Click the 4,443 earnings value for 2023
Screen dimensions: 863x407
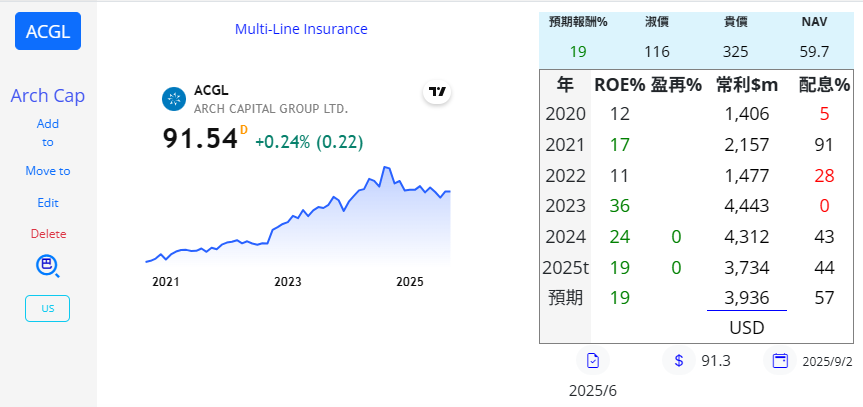[x=747, y=206]
